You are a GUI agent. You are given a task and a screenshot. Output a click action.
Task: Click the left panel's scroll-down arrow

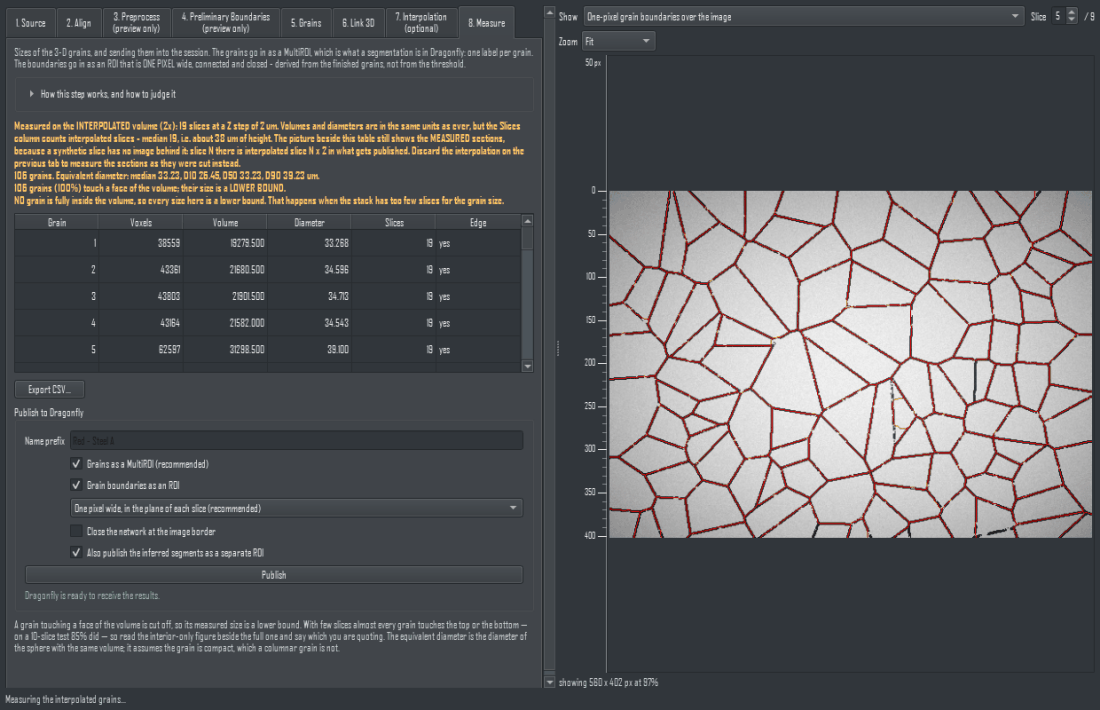(x=549, y=682)
